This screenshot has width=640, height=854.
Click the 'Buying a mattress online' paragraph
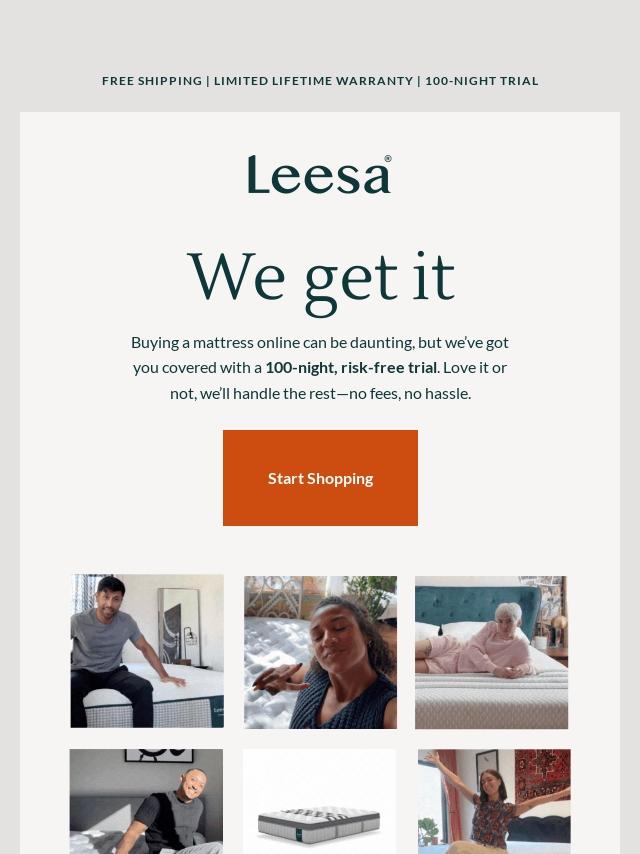coord(320,368)
